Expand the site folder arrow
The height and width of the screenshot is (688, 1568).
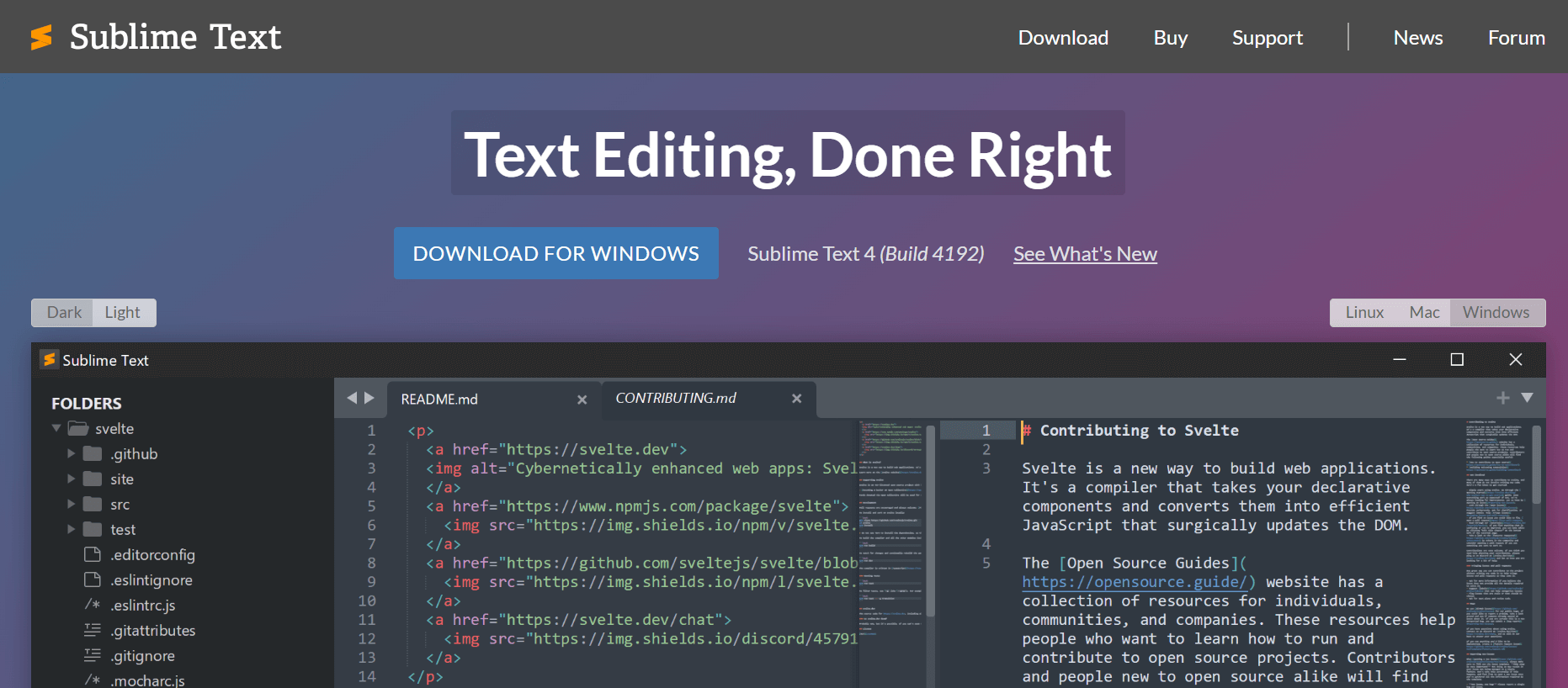coord(72,479)
